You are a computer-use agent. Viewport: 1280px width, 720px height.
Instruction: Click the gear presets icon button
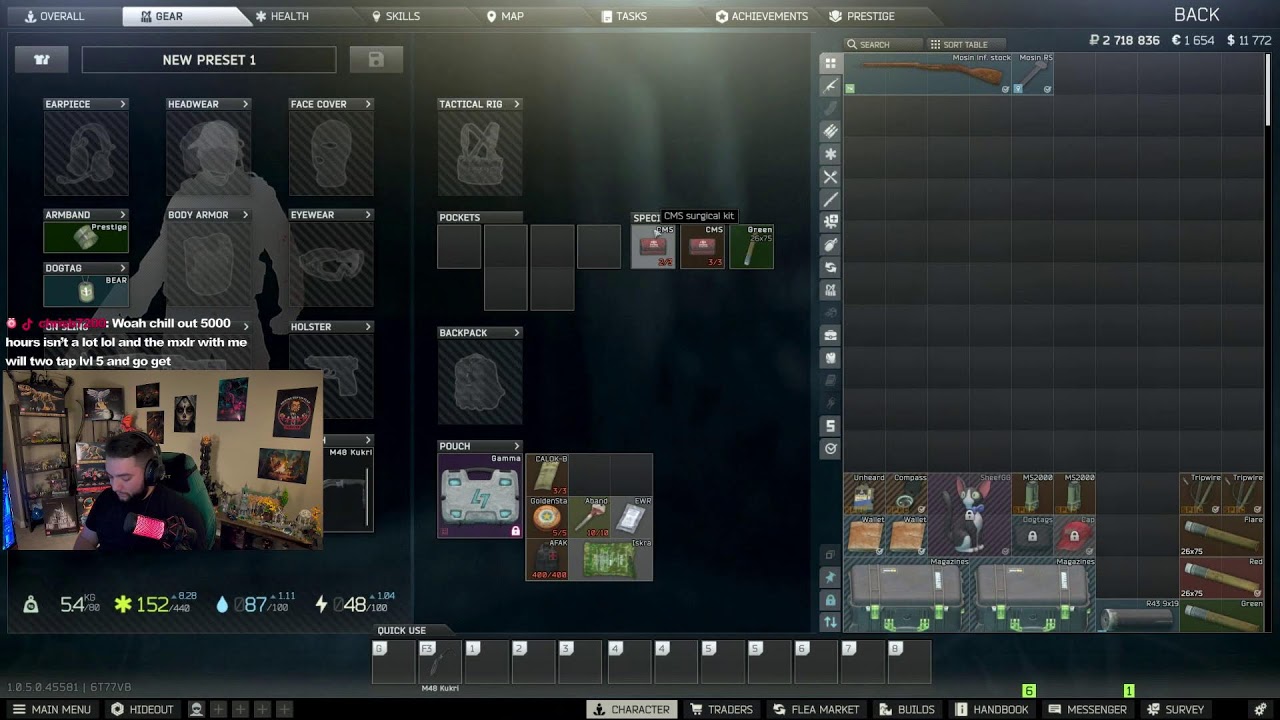42,60
